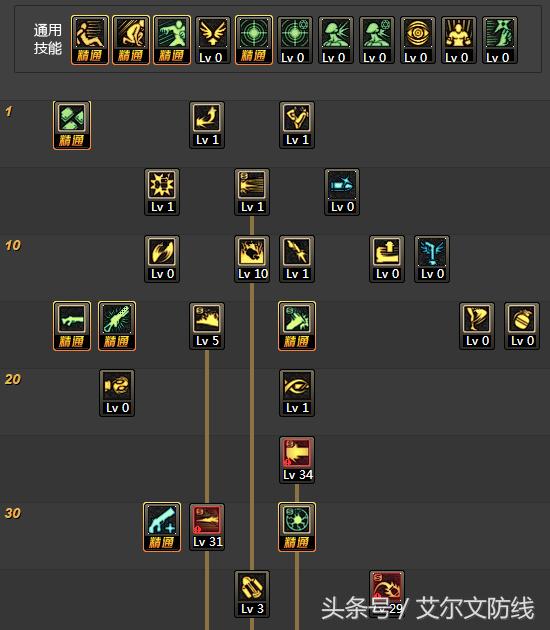Click the red skill icon at Lv 31
The width and height of the screenshot is (550, 630).
(207, 527)
